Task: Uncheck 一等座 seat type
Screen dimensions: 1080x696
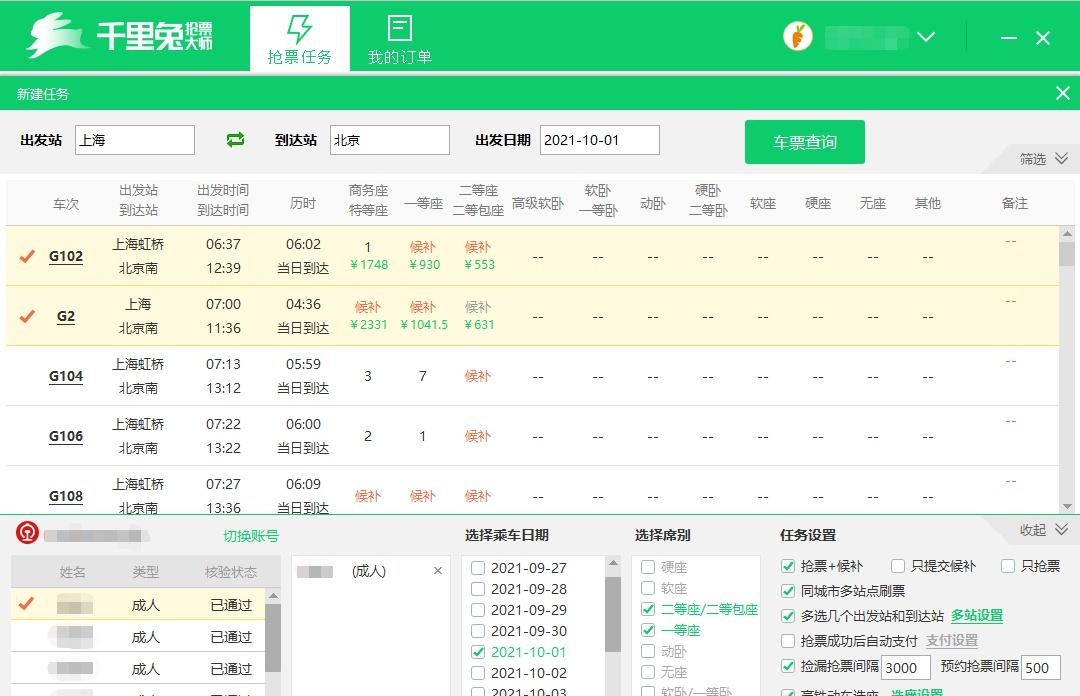Action: (x=647, y=630)
